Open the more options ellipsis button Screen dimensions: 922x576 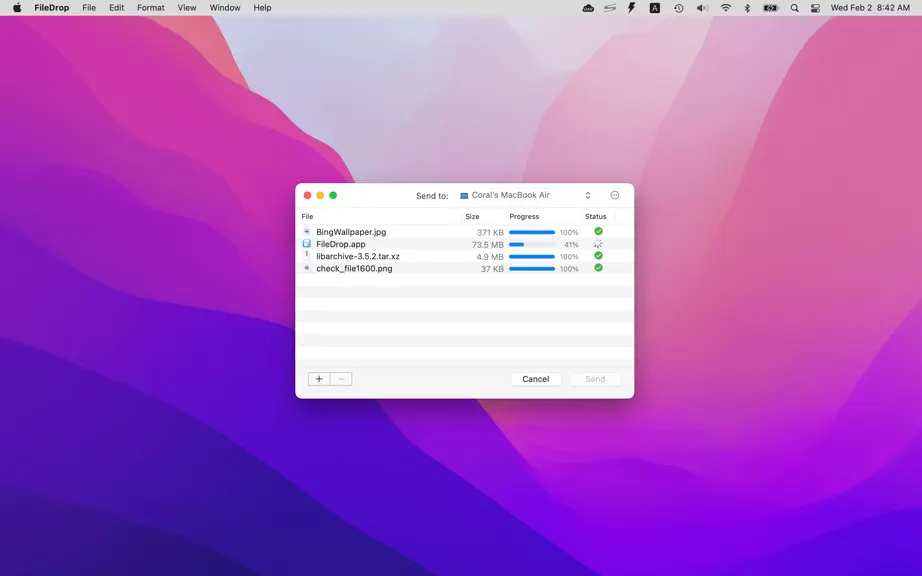click(x=614, y=195)
